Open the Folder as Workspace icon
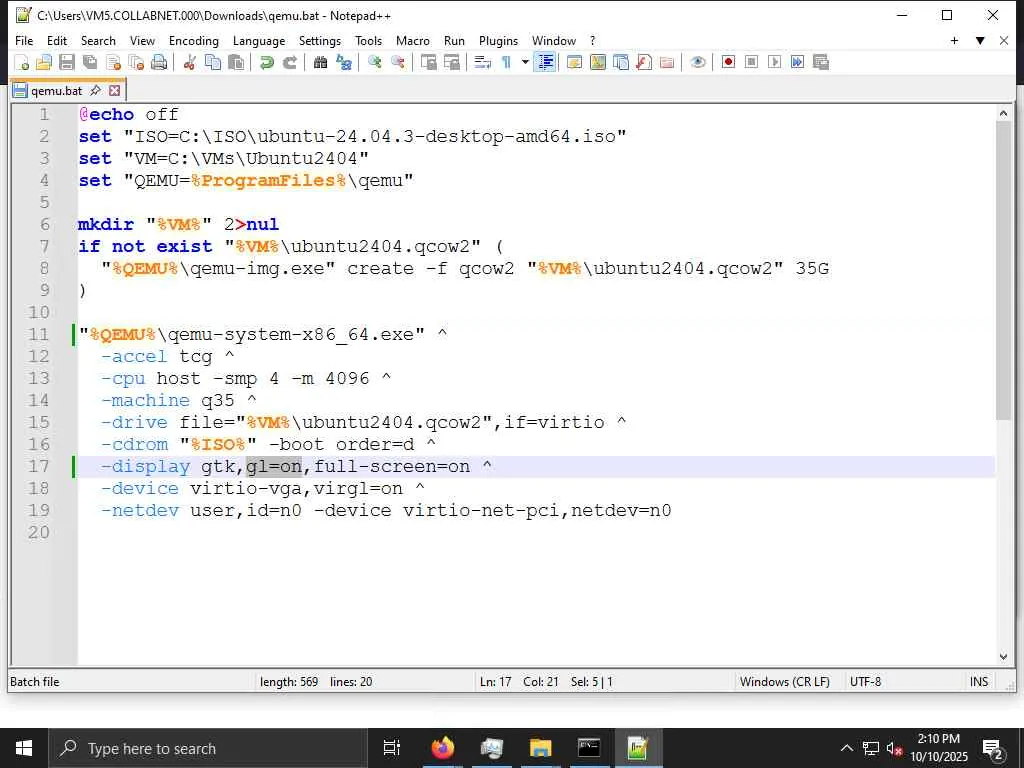1024x768 pixels. point(667,62)
